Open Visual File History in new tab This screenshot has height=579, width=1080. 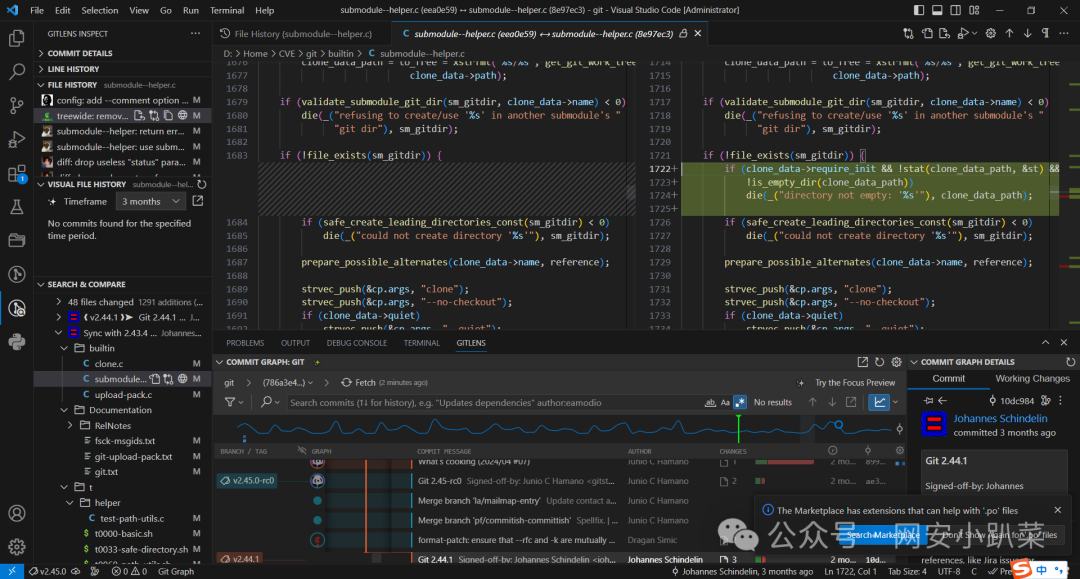coord(198,201)
